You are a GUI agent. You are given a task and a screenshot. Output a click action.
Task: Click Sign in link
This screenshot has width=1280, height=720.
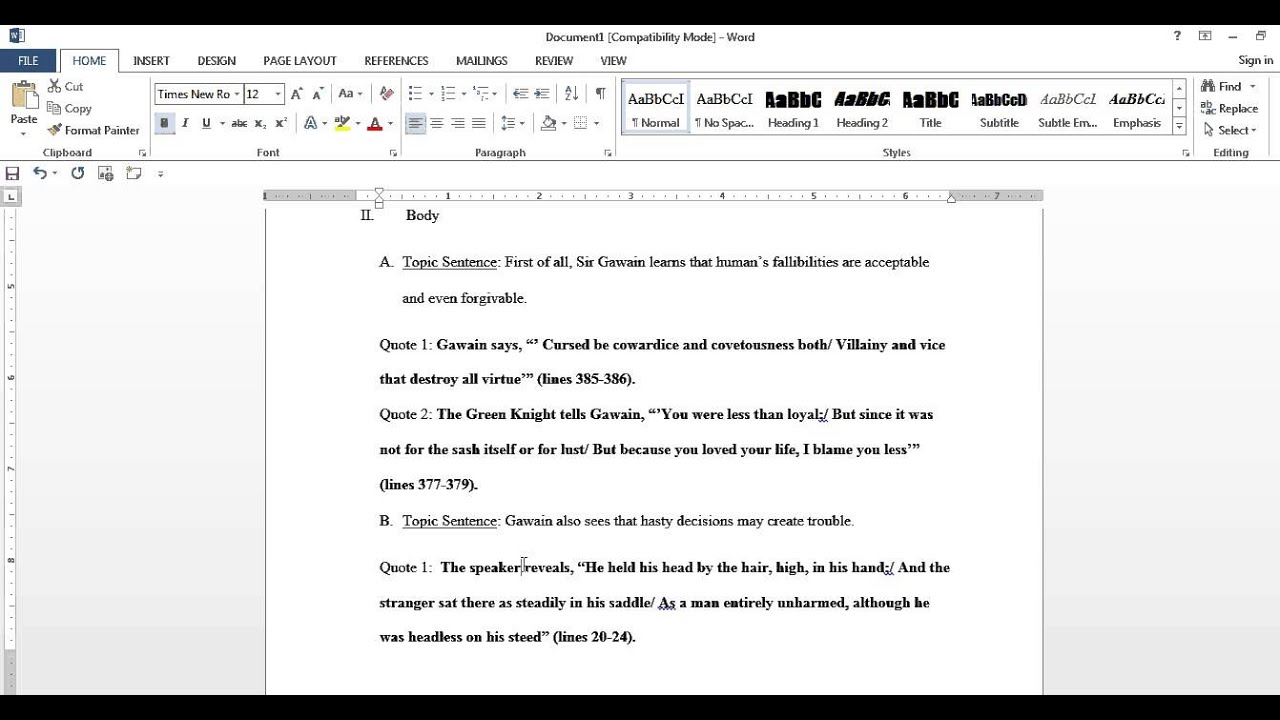coord(1256,60)
